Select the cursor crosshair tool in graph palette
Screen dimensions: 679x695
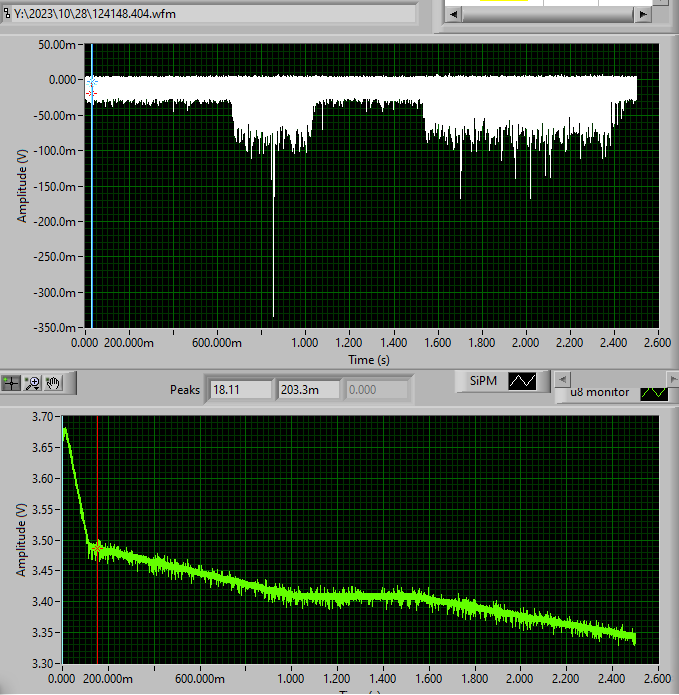tap(11, 383)
